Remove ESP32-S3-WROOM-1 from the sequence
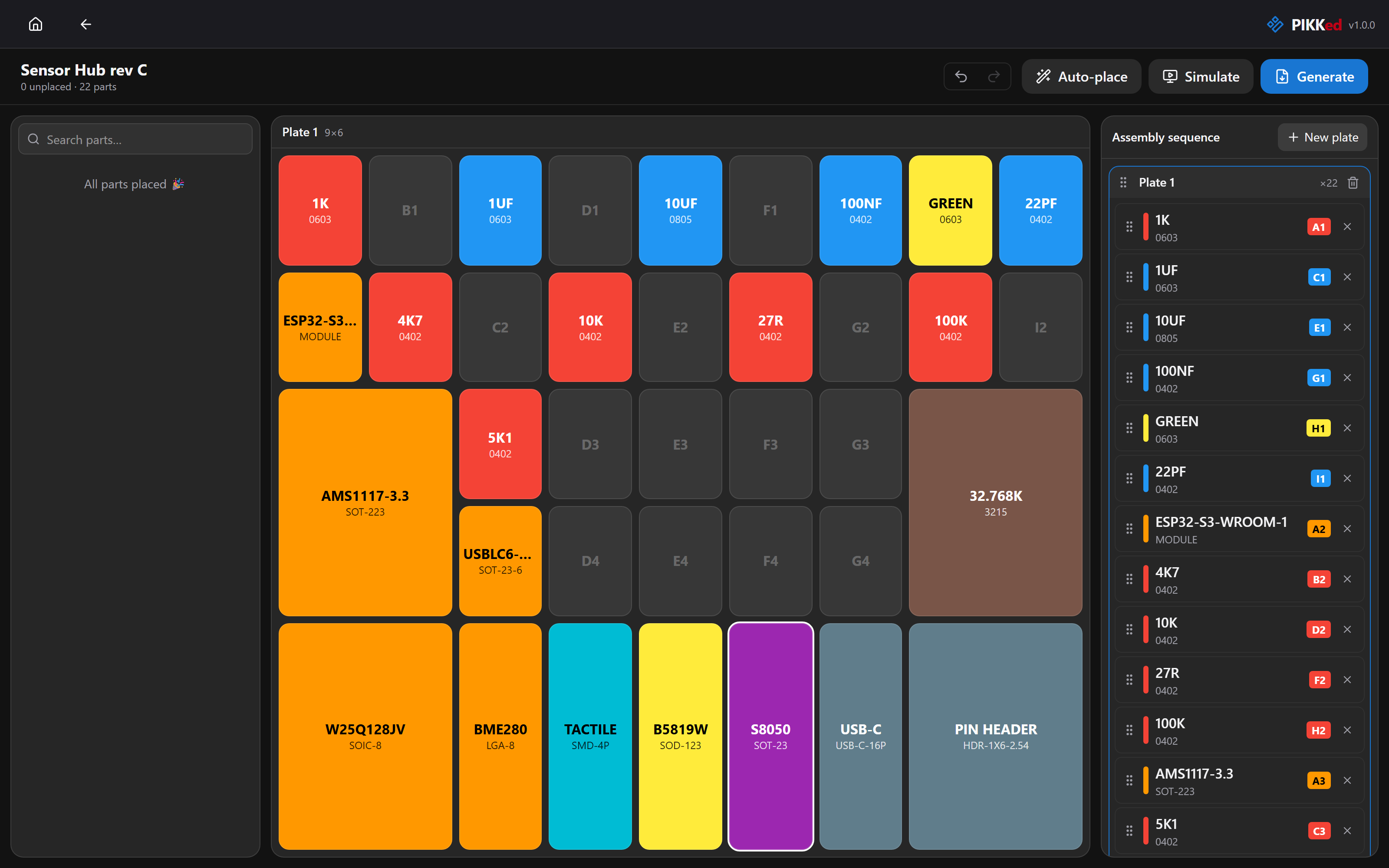The width and height of the screenshot is (1389, 868). [1347, 529]
